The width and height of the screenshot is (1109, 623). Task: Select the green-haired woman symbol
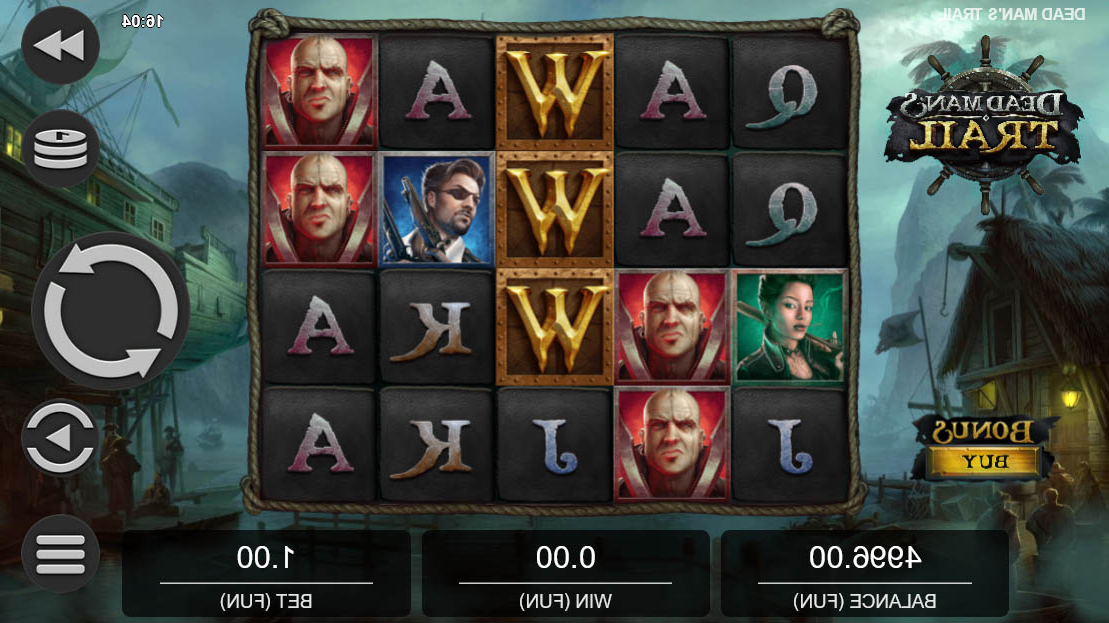pyautogui.click(x=789, y=327)
